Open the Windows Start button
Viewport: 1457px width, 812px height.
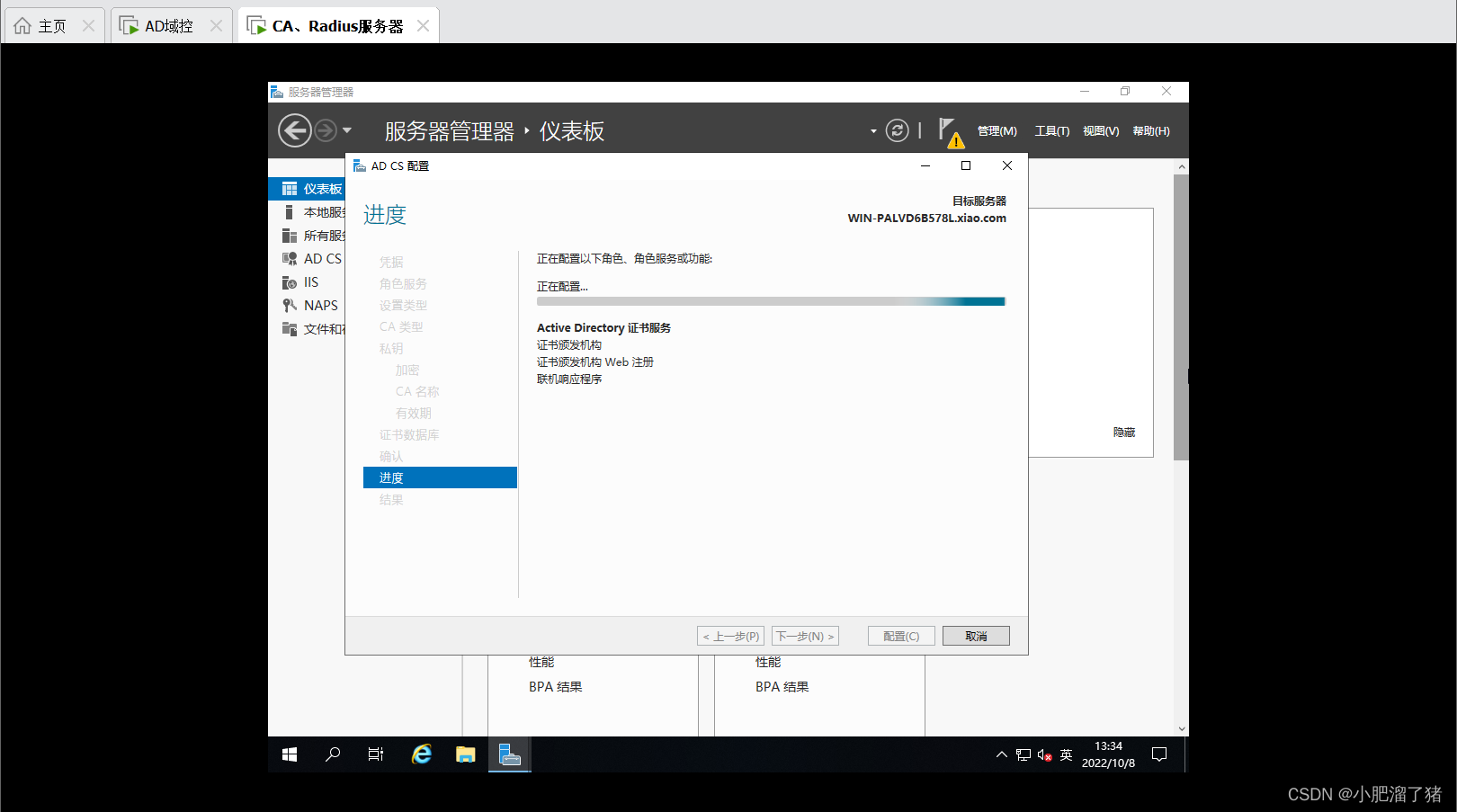tap(290, 754)
